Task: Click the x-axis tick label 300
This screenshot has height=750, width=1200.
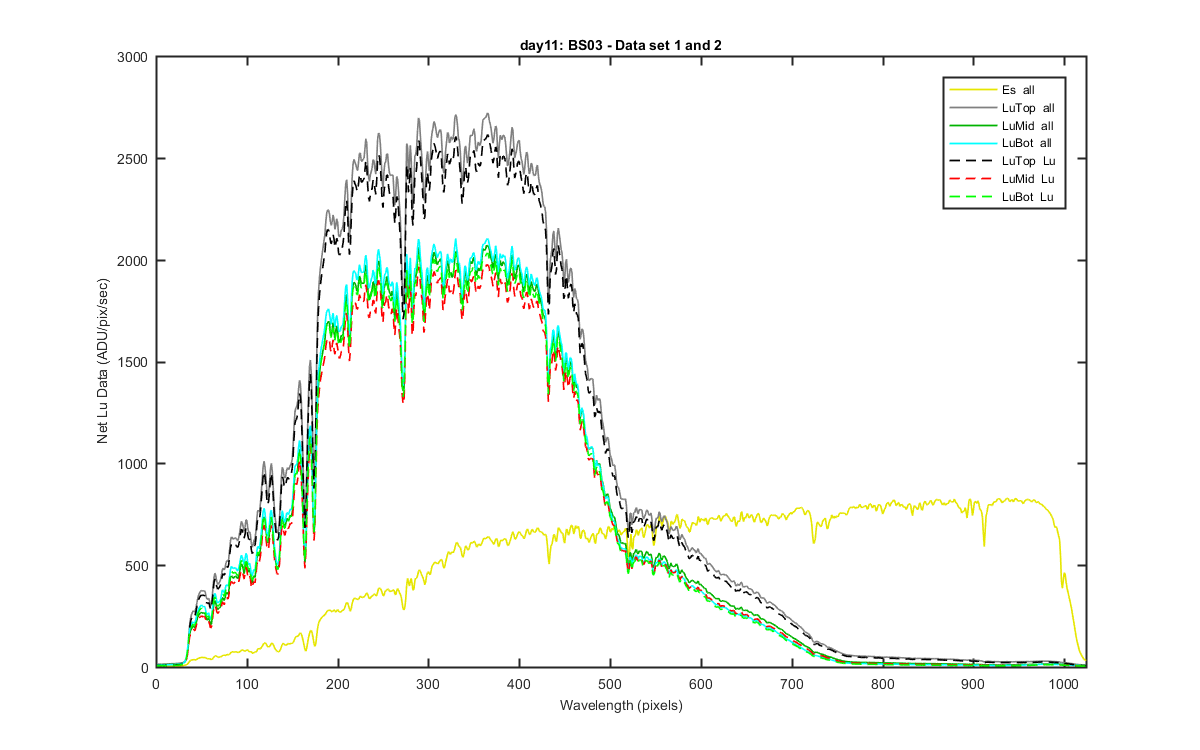Action: pyautogui.click(x=429, y=684)
